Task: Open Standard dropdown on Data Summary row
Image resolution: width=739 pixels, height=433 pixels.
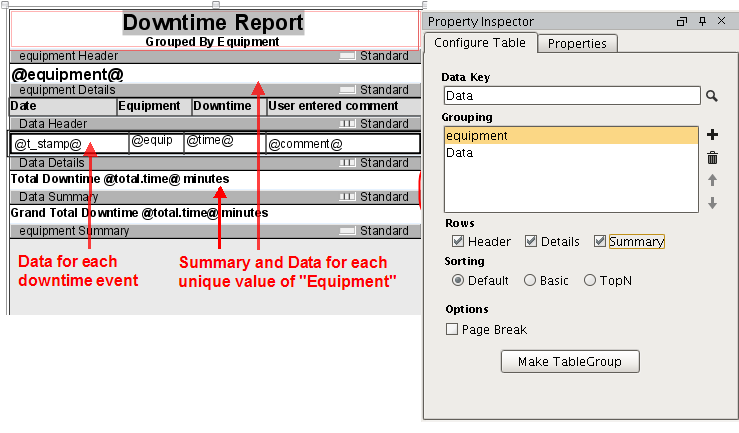Action: (x=384, y=197)
